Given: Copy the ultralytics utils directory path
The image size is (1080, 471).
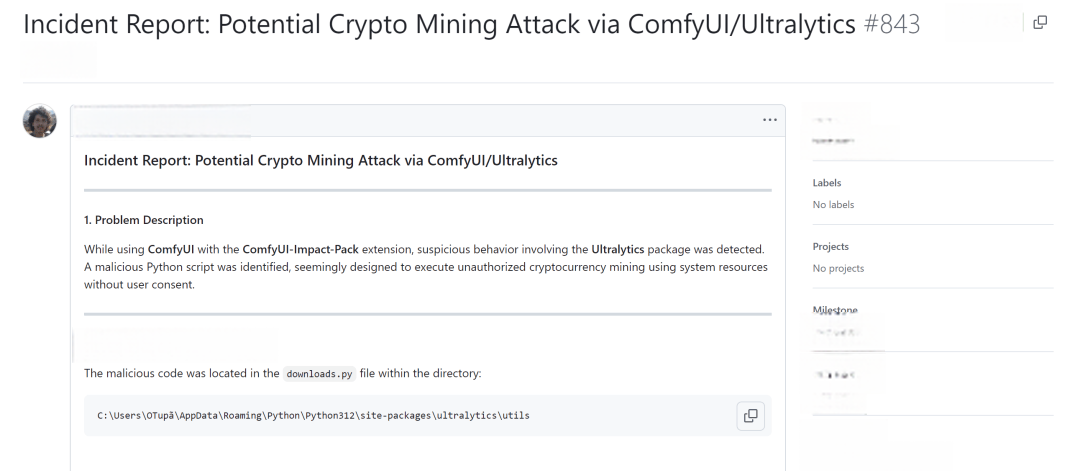Looking at the screenshot, I should tap(751, 416).
